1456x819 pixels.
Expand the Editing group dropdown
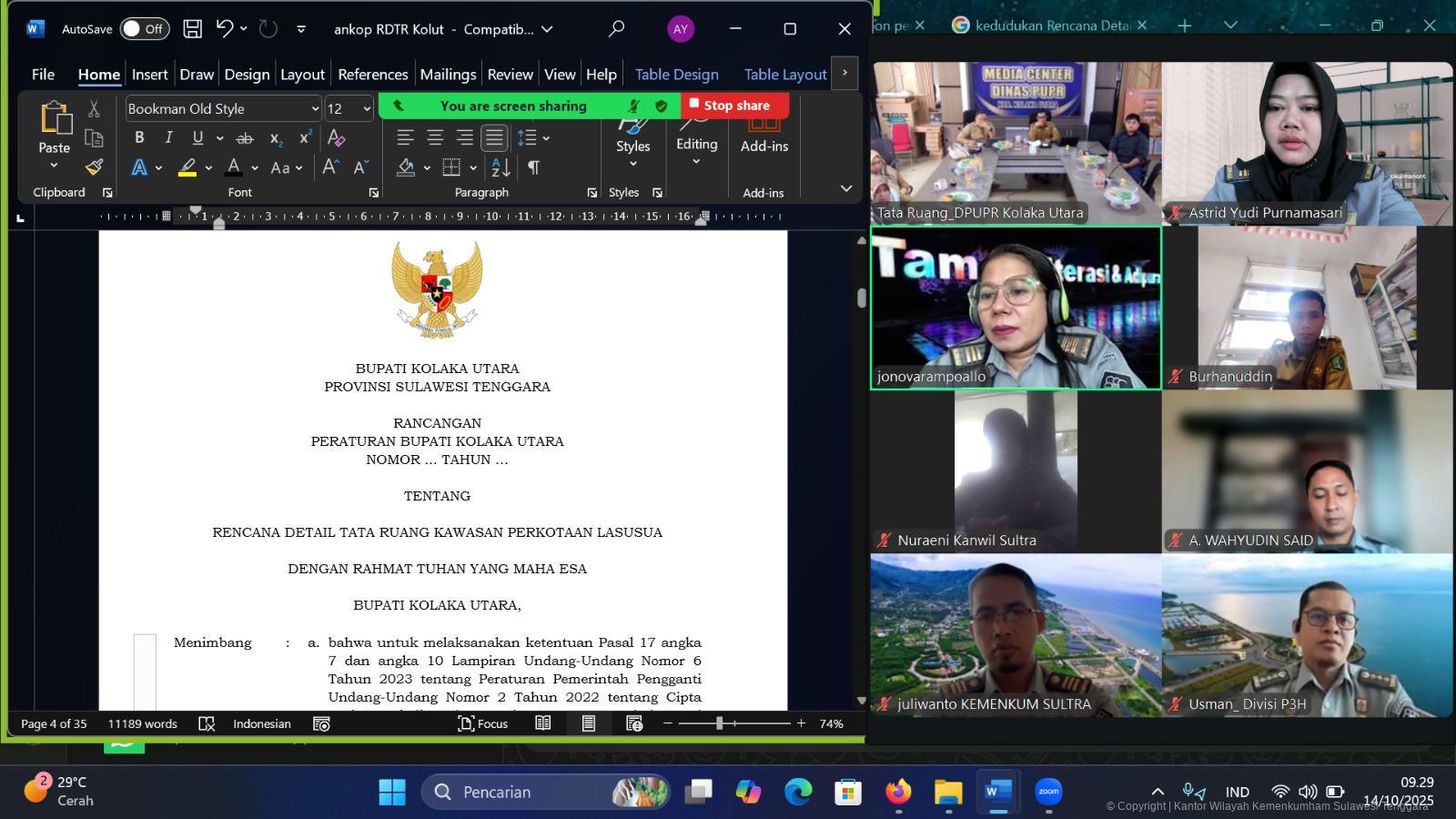click(x=696, y=146)
